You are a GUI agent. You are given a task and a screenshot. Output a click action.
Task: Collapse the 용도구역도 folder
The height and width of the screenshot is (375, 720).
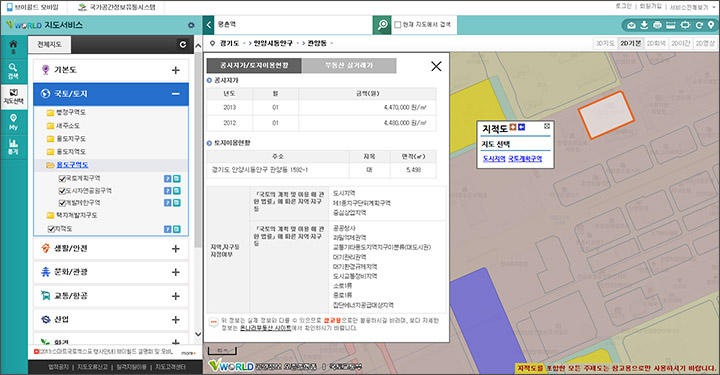[x=68, y=165]
